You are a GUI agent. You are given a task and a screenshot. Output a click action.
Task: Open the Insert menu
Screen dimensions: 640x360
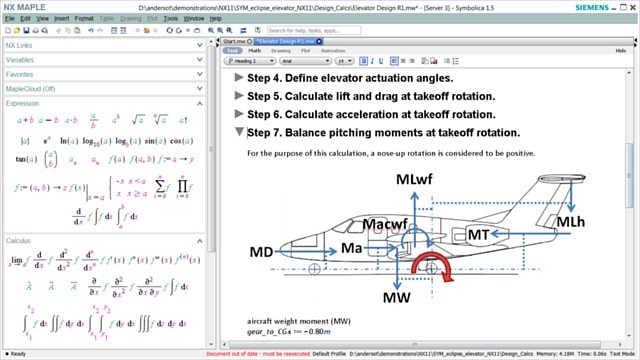[x=62, y=19]
